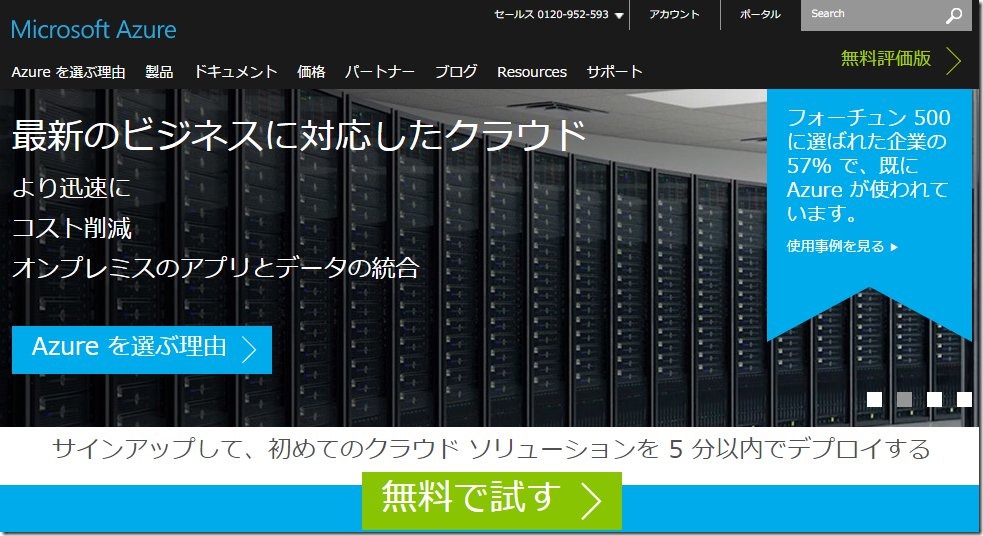Expand the セールス 0120-952-593 dropdown

[x=559, y=14]
